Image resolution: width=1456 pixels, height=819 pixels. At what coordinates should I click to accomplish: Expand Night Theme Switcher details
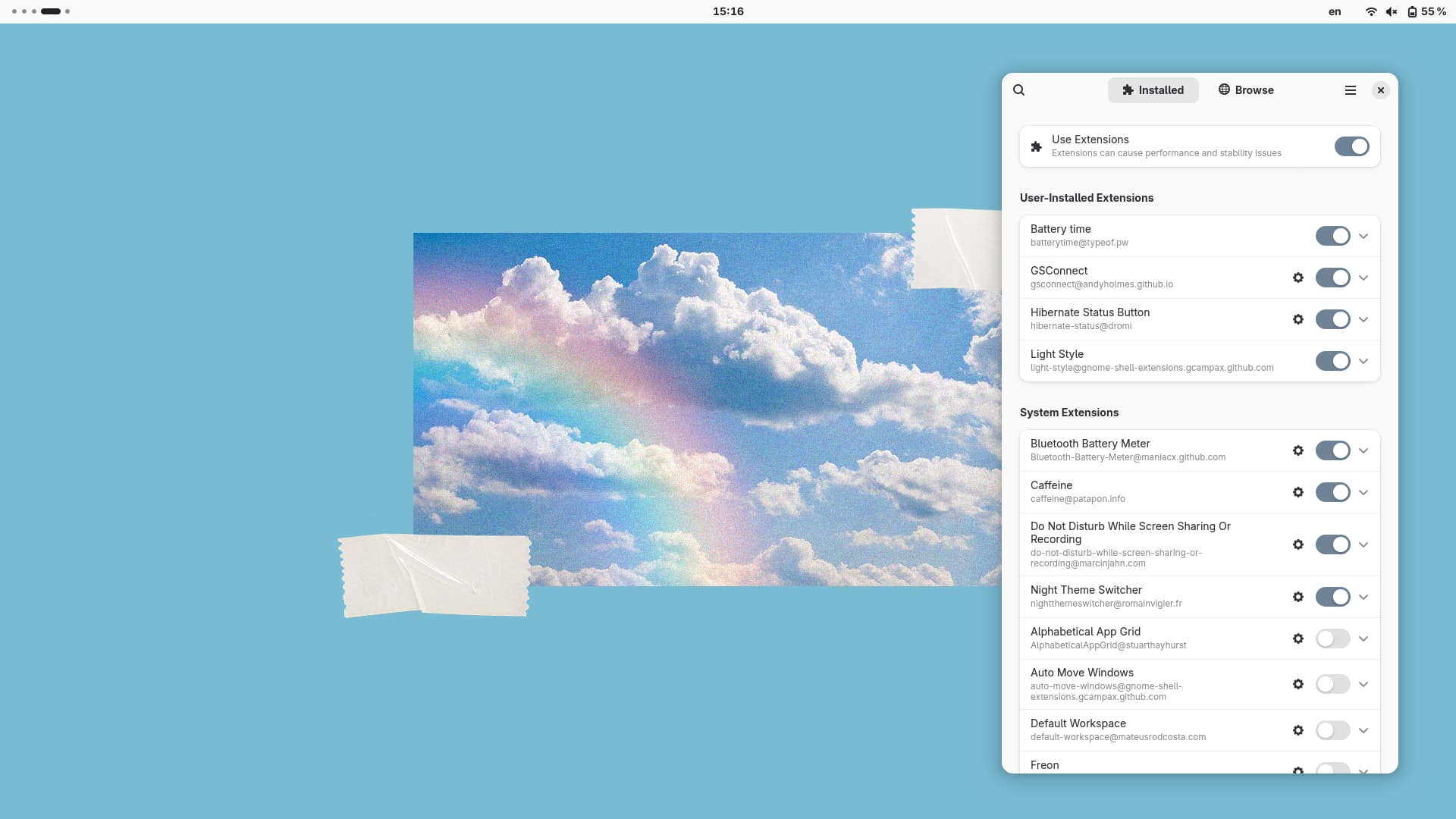point(1363,597)
